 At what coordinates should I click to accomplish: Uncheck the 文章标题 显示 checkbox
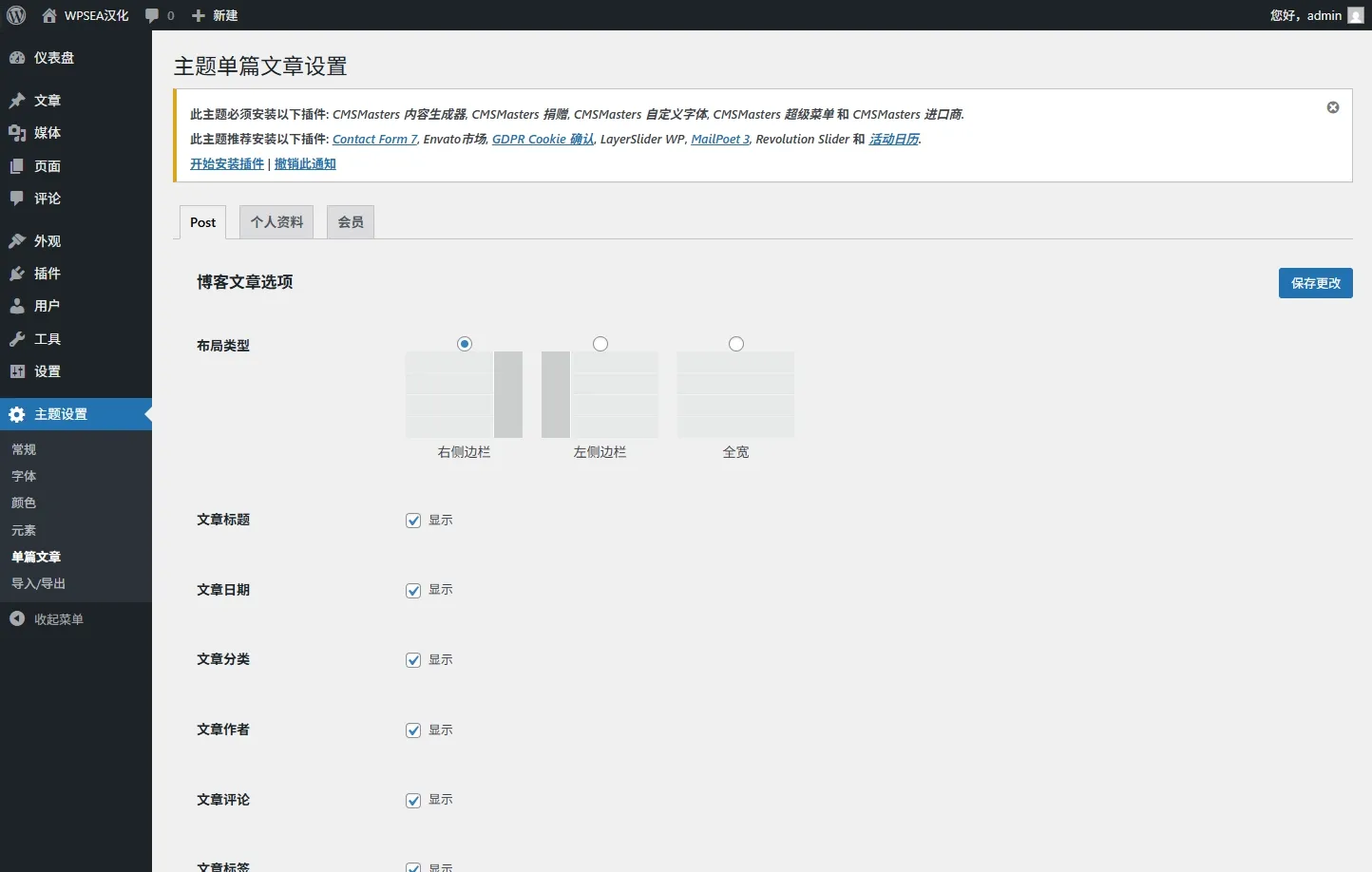pyautogui.click(x=413, y=521)
